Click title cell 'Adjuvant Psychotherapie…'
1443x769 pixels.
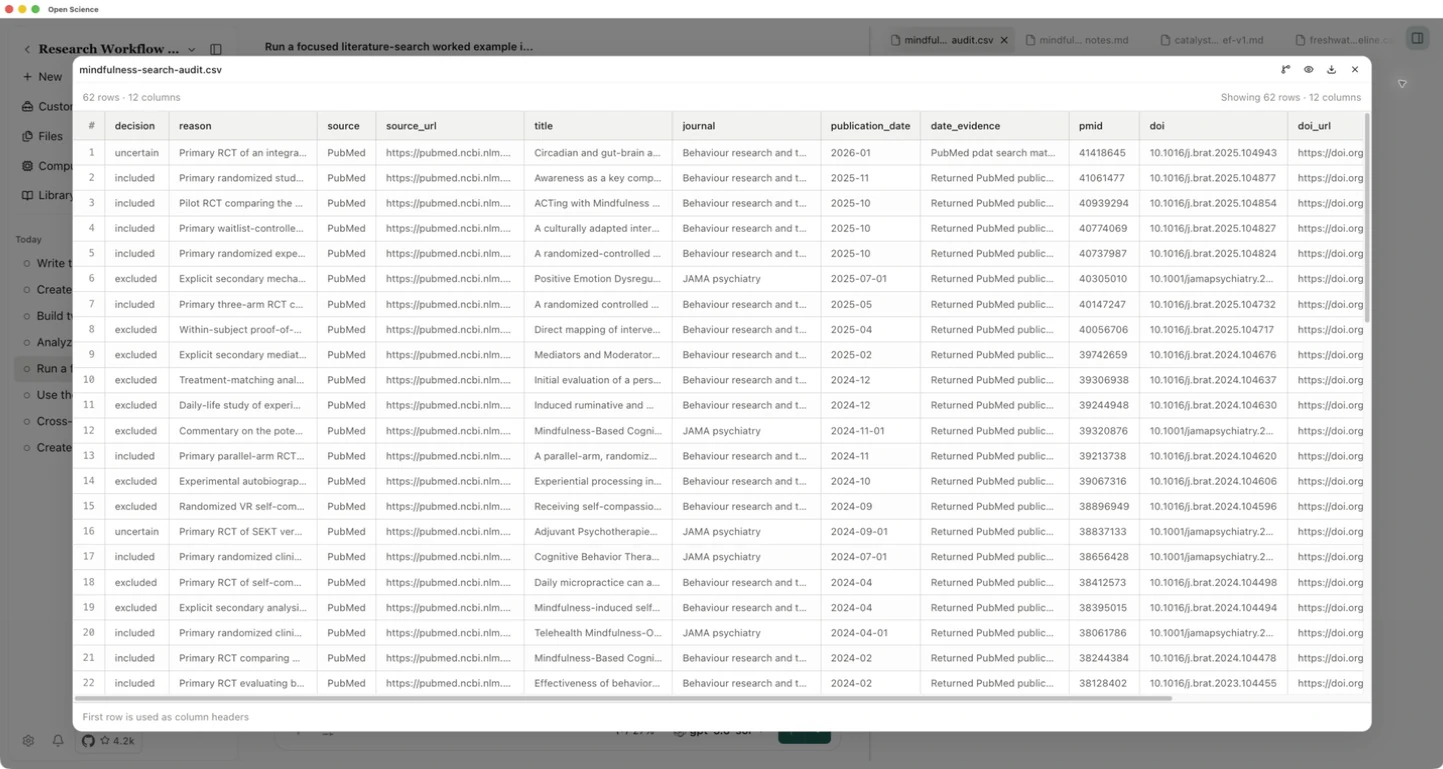click(596, 532)
